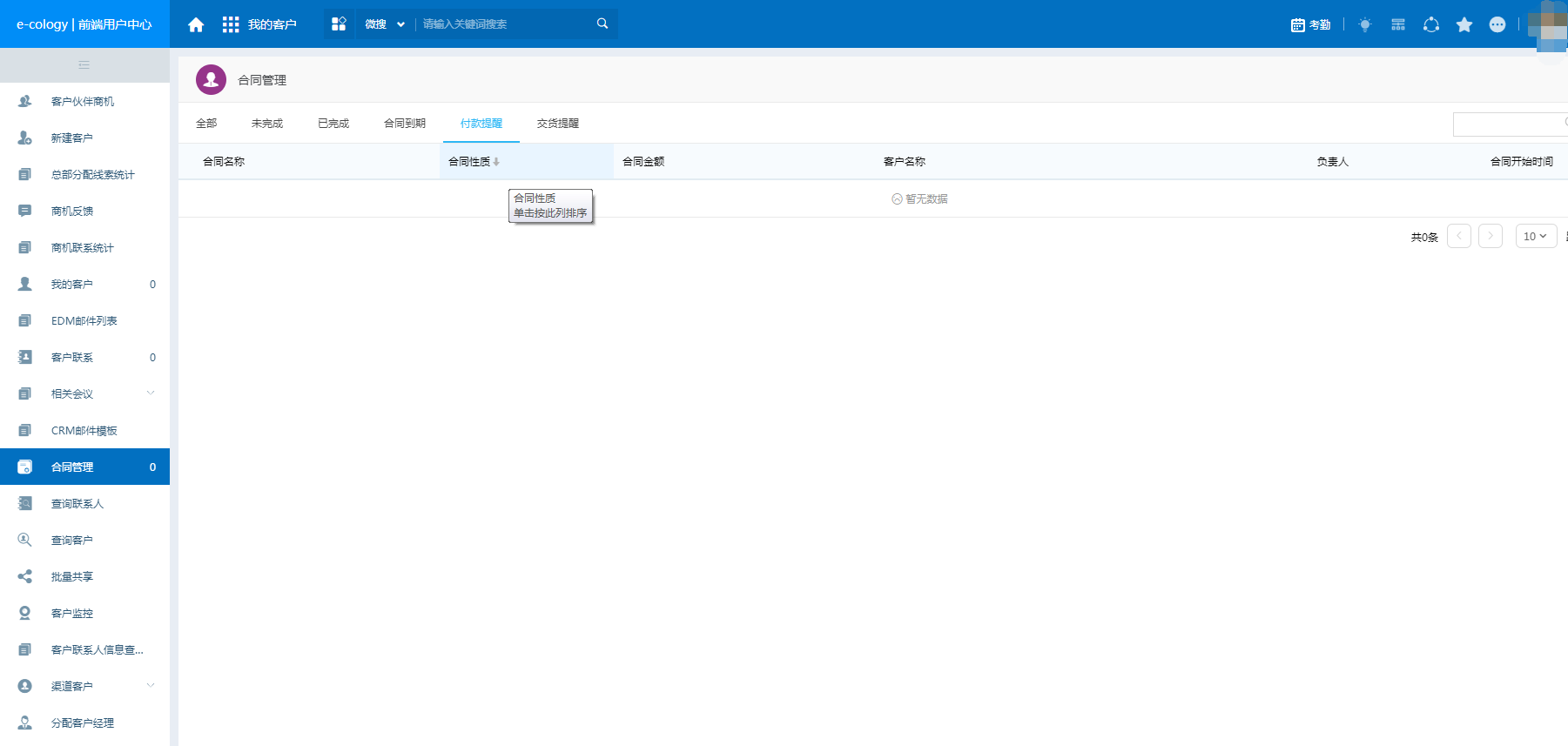
Task: Expand the 渠道客户 submenu chevron
Action: point(151,686)
